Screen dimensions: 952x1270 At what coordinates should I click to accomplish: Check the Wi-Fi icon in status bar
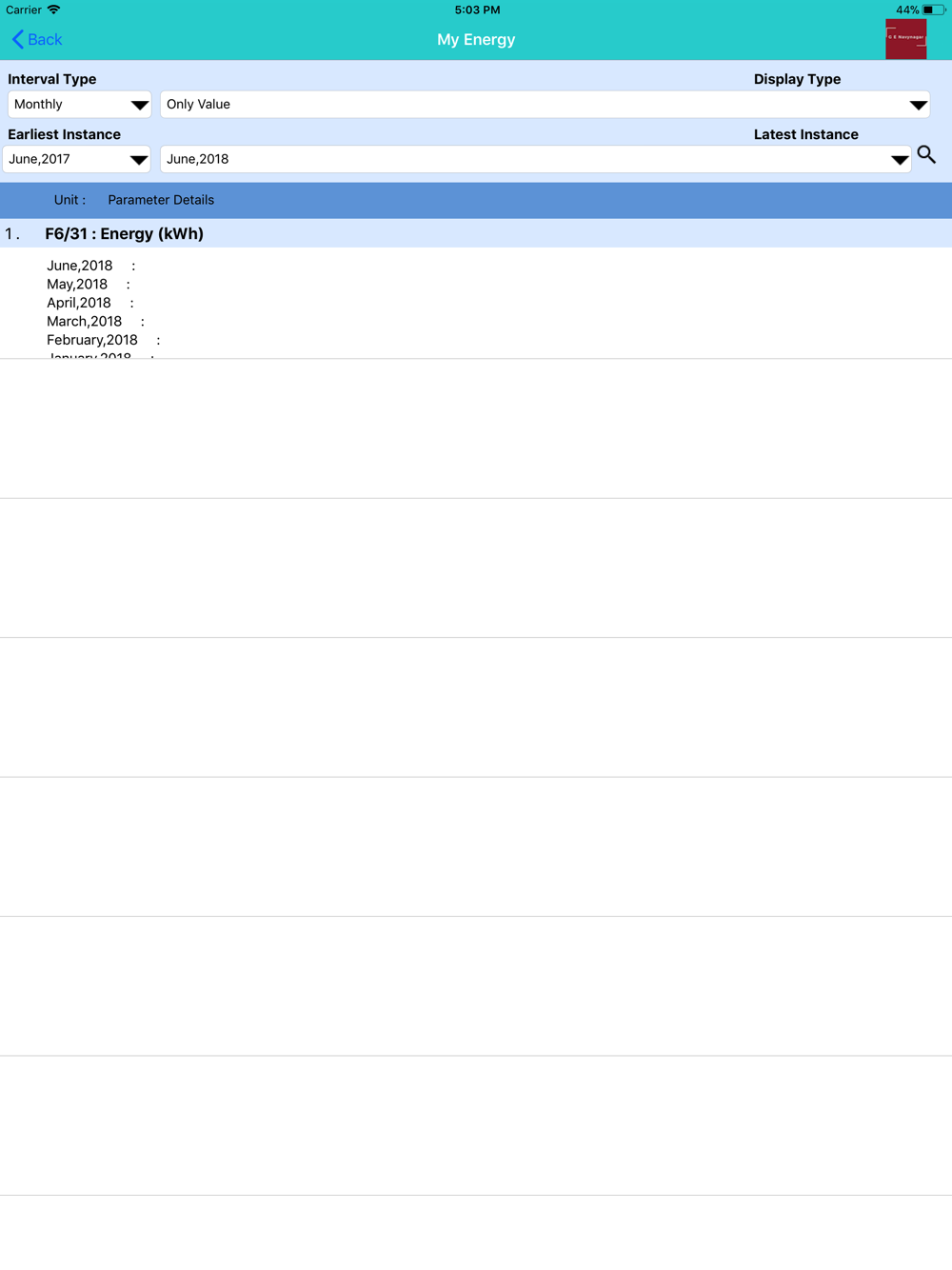tap(54, 10)
